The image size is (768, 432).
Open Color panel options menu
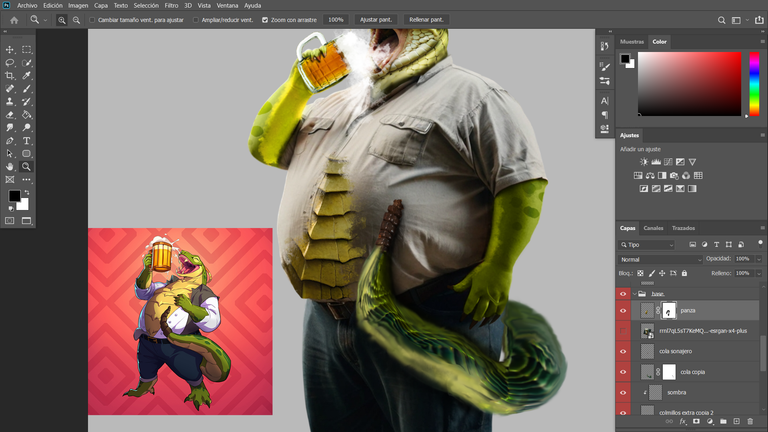[x=762, y=42]
